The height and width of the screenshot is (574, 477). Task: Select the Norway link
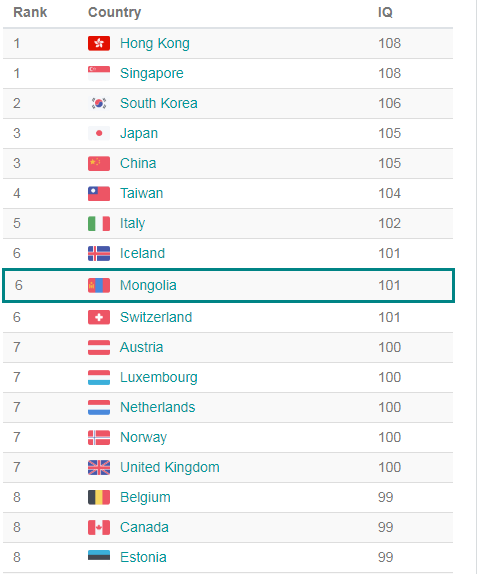pos(144,437)
